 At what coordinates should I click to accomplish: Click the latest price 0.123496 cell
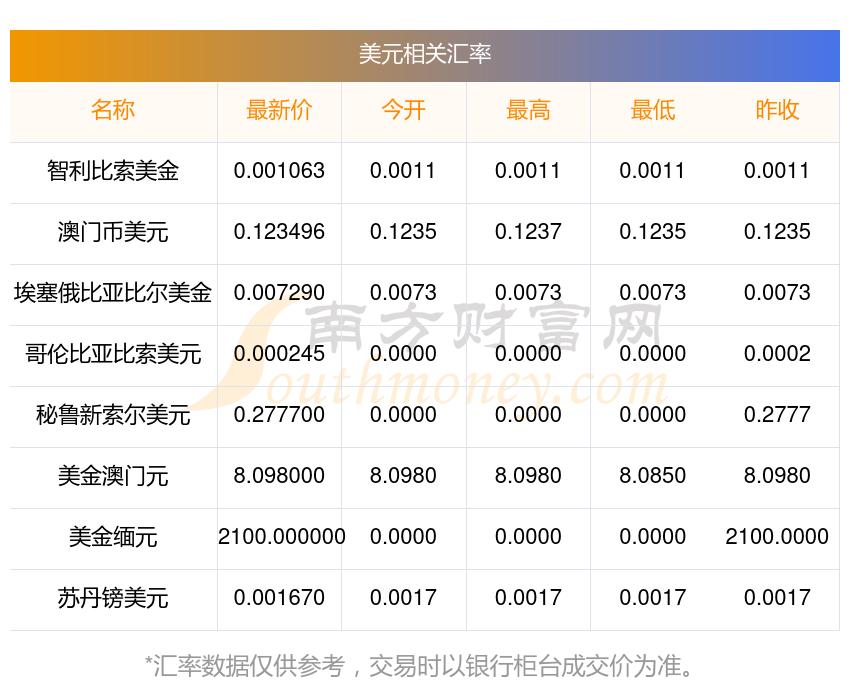pos(279,232)
